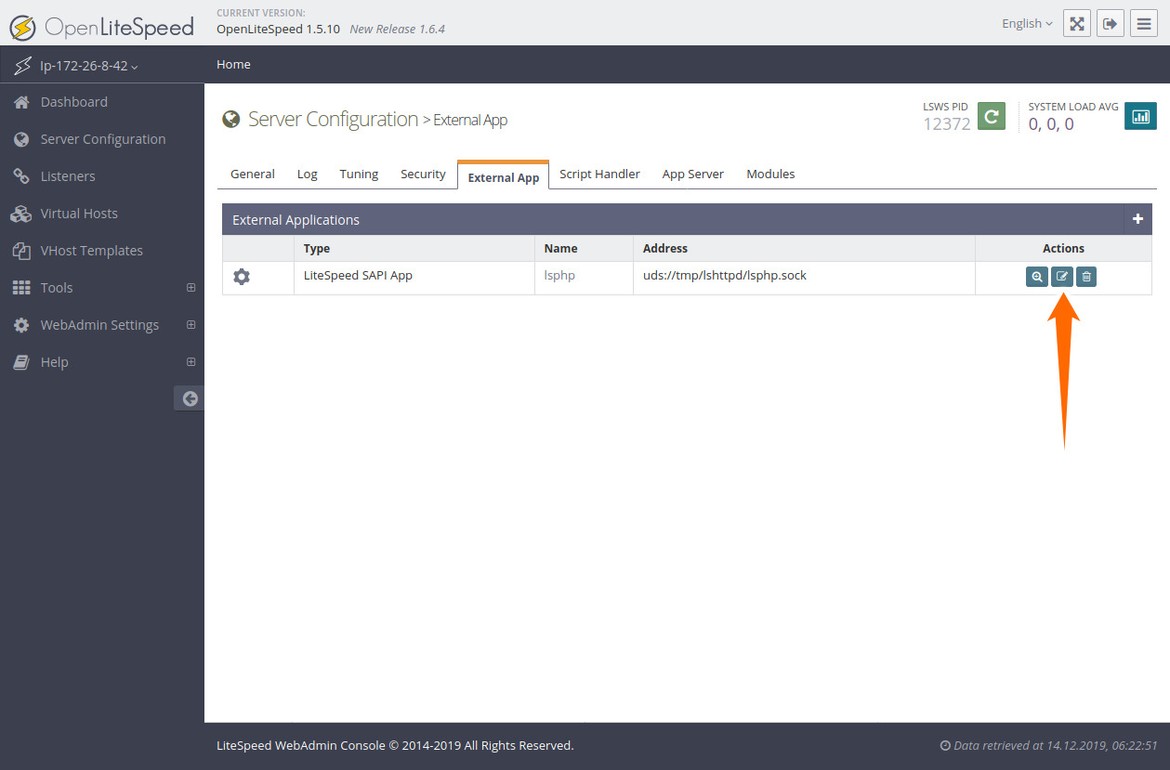
Task: Select the External App tab
Action: pos(503,176)
